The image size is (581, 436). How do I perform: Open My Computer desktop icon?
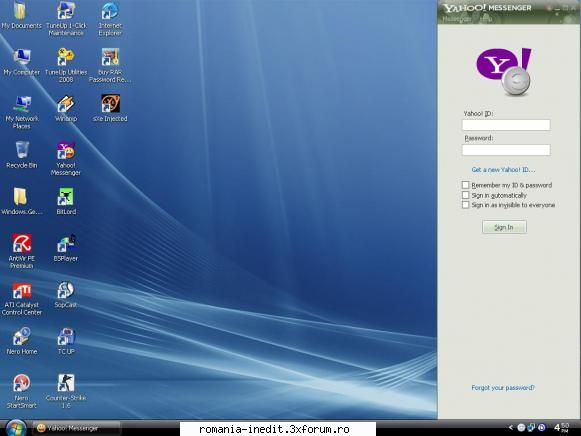[21, 62]
